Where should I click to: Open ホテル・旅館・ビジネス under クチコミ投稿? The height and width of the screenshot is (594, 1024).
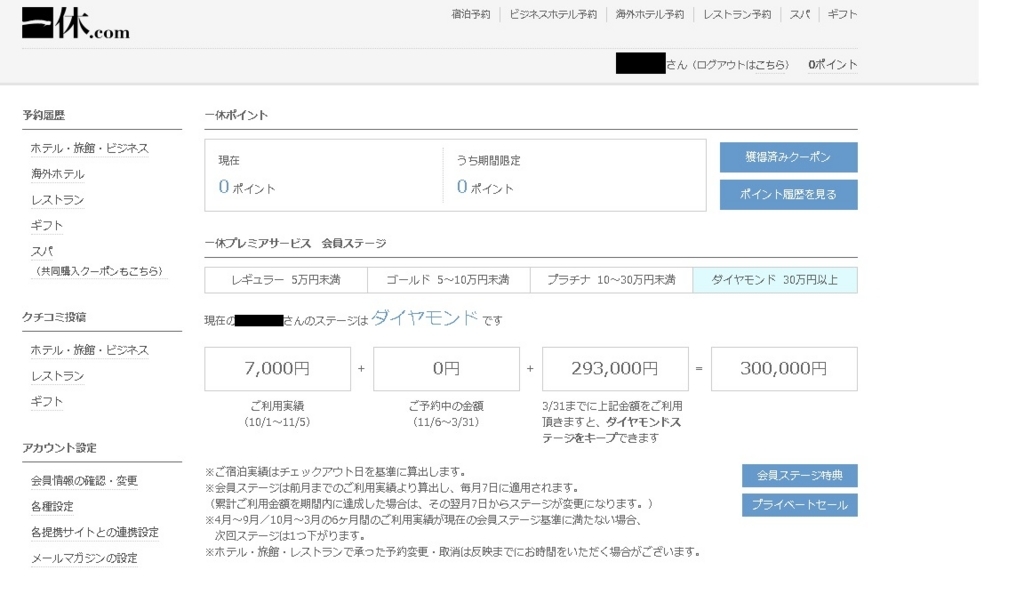coord(89,350)
